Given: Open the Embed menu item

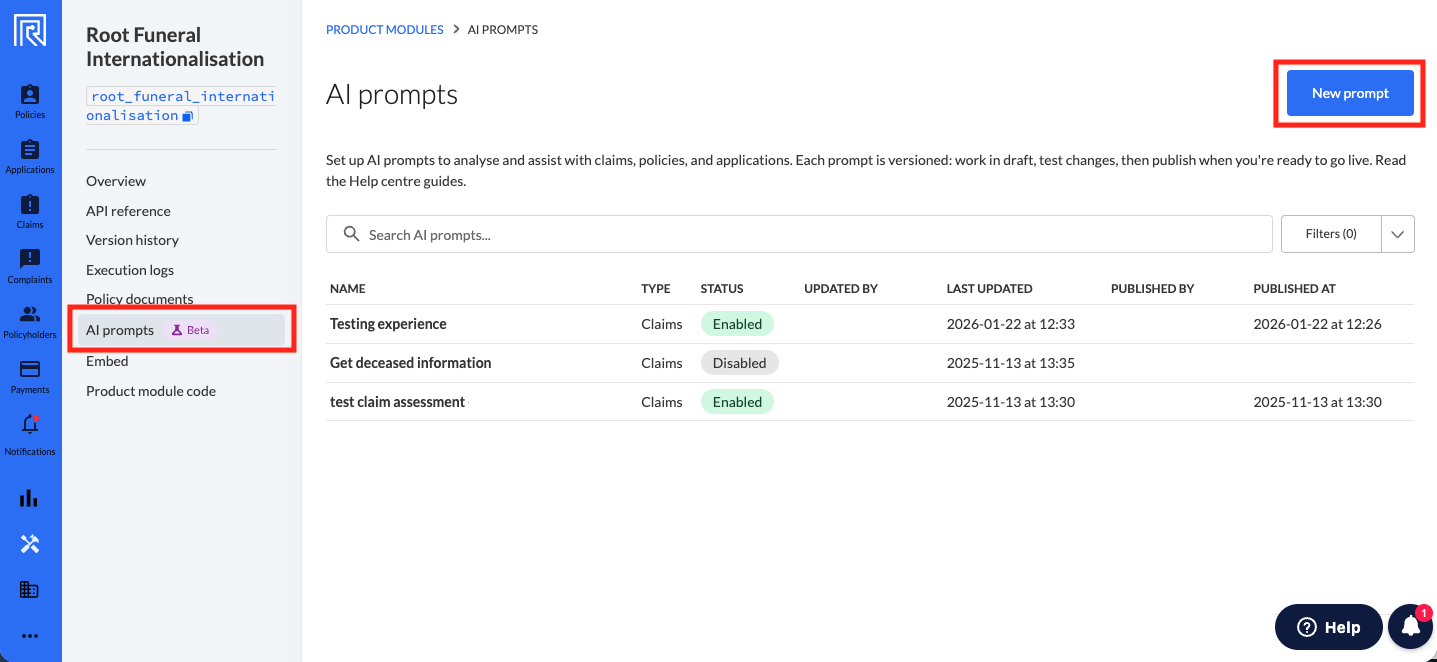Looking at the screenshot, I should click(x=107, y=361).
